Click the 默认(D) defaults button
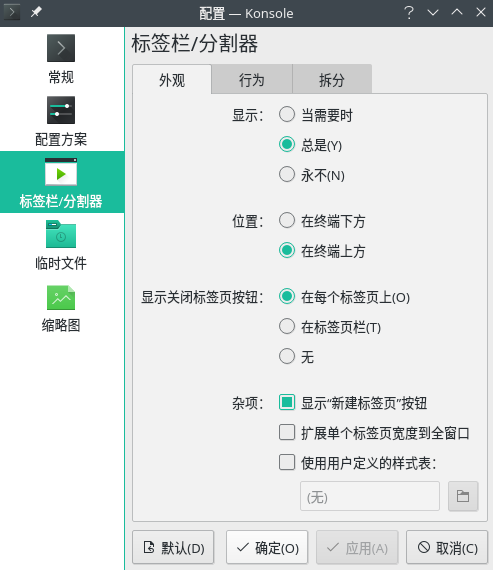Viewport: 493px width, 570px height. [173, 547]
